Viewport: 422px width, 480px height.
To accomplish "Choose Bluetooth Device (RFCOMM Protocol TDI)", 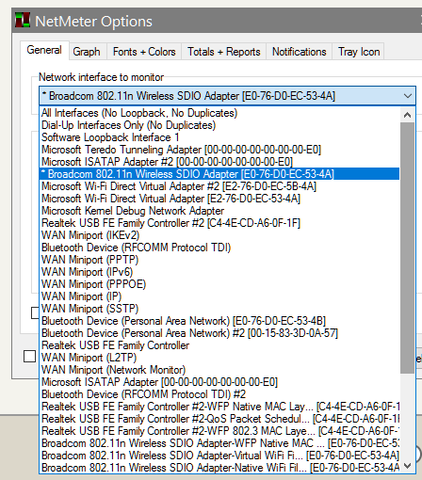I will pos(220,248).
